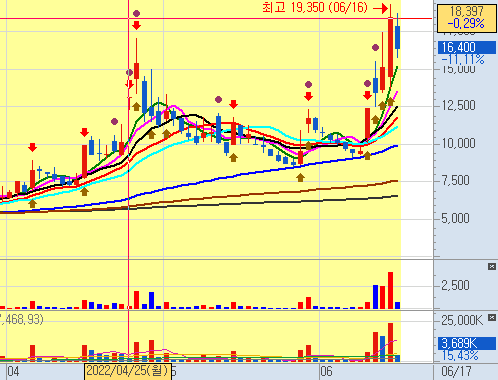Click the -11.11% change value
498x380 pixels.
coord(463,60)
